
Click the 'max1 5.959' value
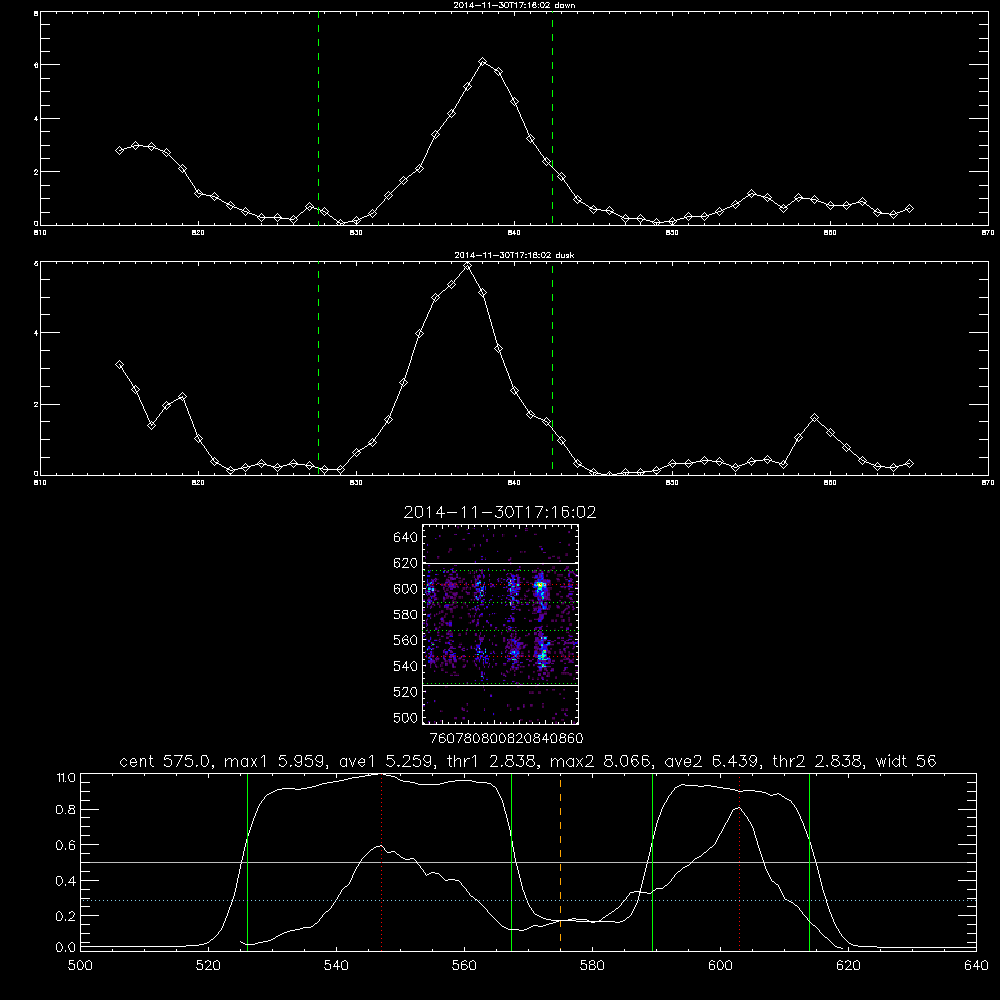click(276, 761)
